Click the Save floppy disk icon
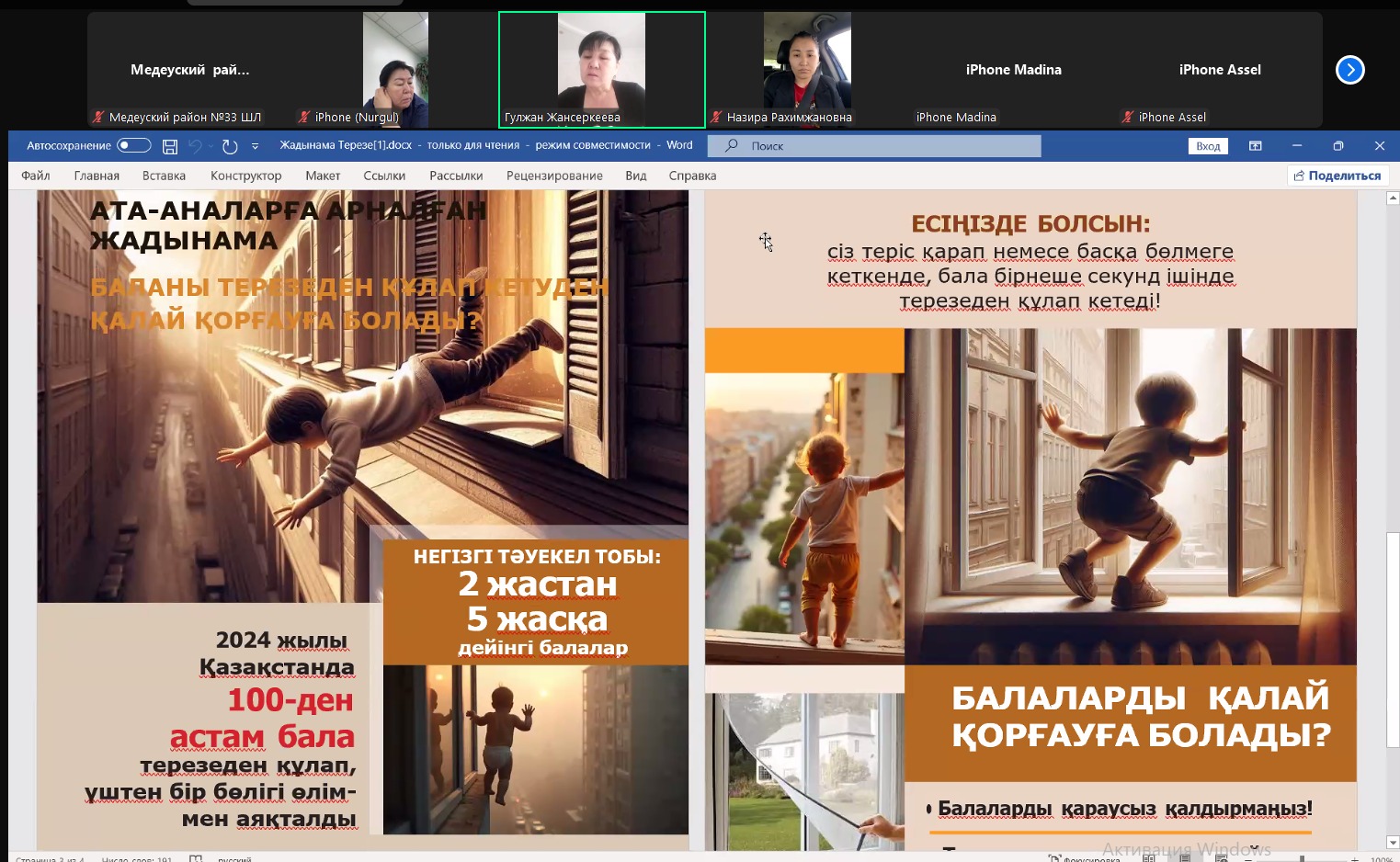The width and height of the screenshot is (1400, 862). point(170,146)
